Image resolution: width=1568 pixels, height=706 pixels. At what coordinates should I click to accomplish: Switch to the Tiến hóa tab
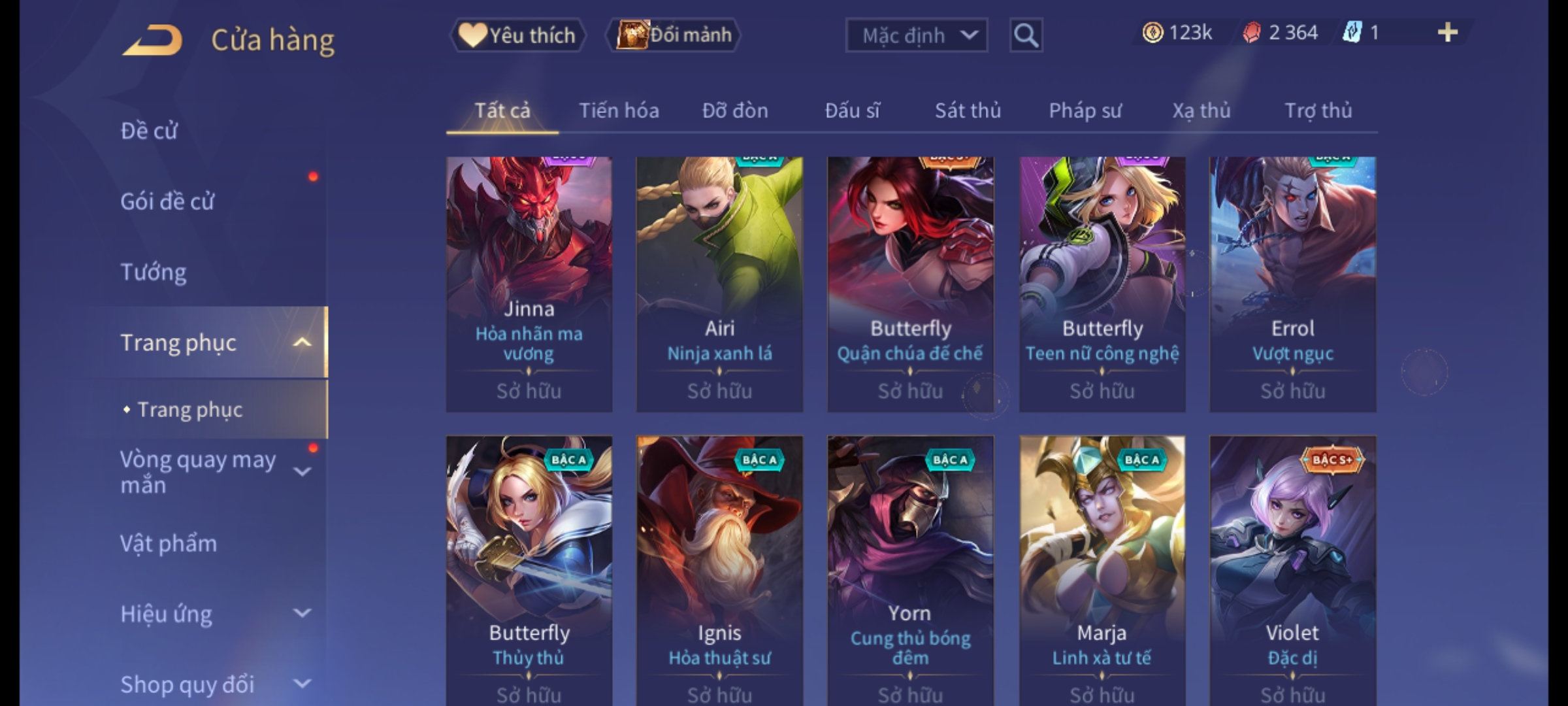[619, 110]
